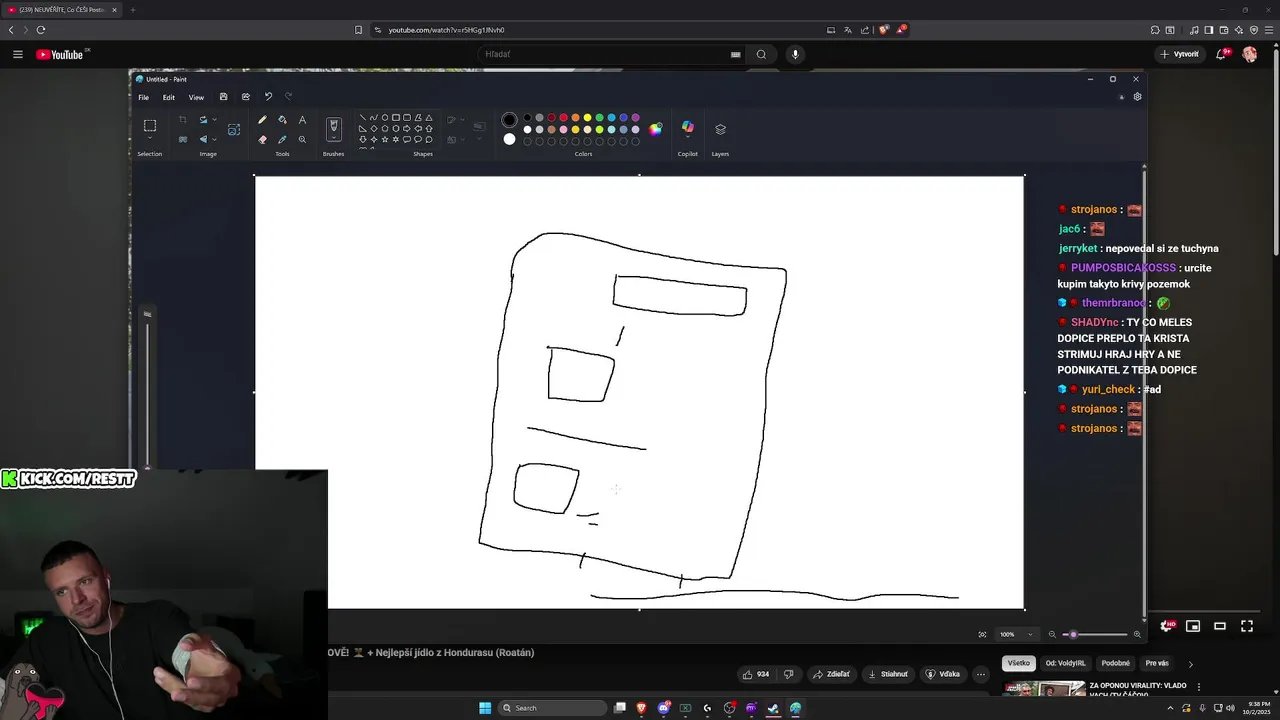Select the Od: VoldyIRL chip

click(x=1065, y=663)
